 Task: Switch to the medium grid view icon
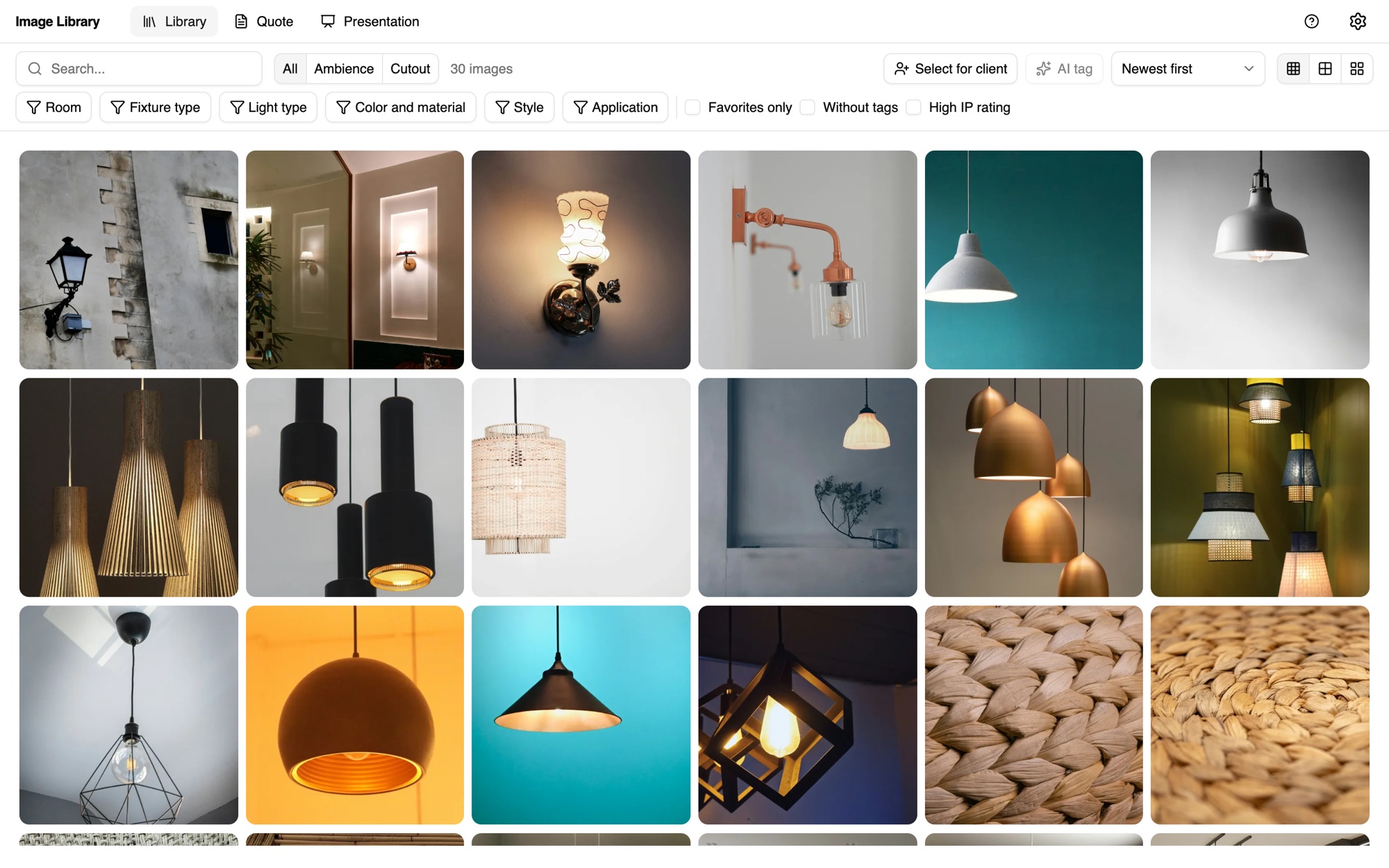coord(1325,69)
